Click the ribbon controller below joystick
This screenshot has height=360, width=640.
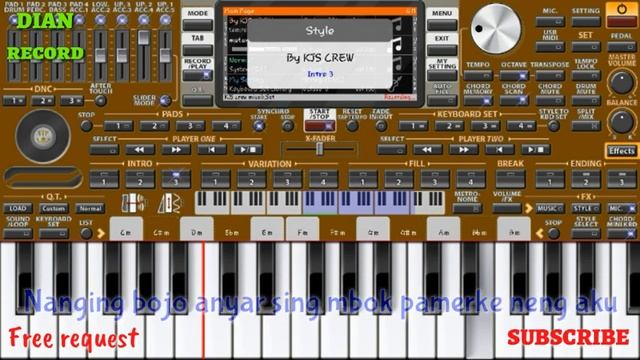pos(43,178)
